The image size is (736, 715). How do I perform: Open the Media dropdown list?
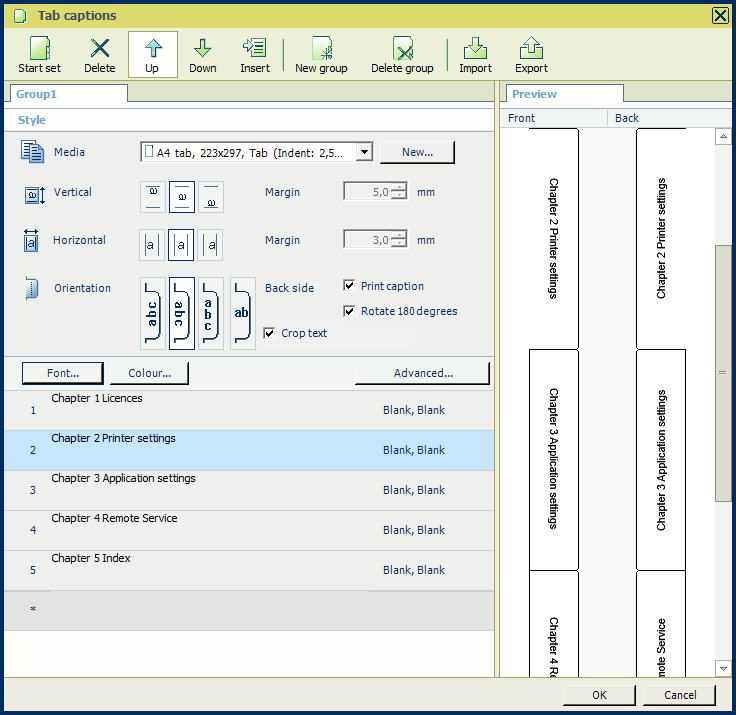364,152
